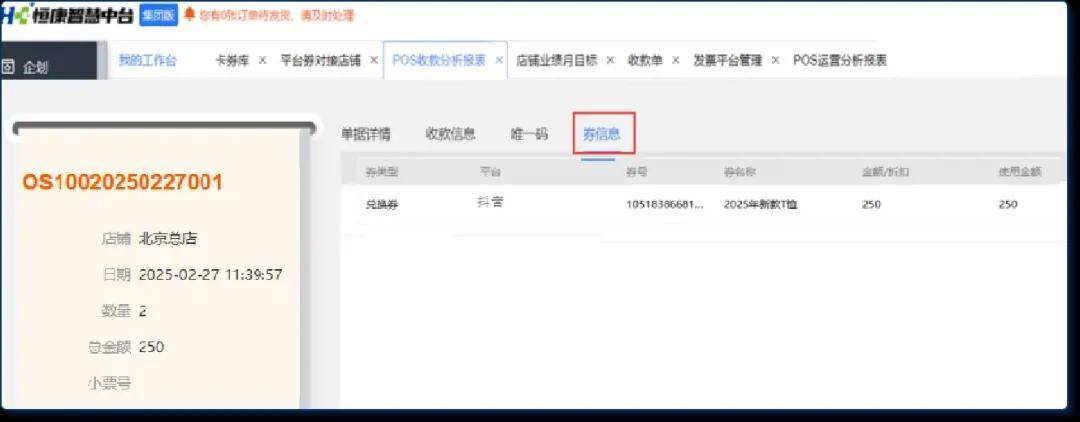Screen dimensions: 1080x422
Task: Close the POS收款分析报表 tab
Action: click(x=497, y=60)
